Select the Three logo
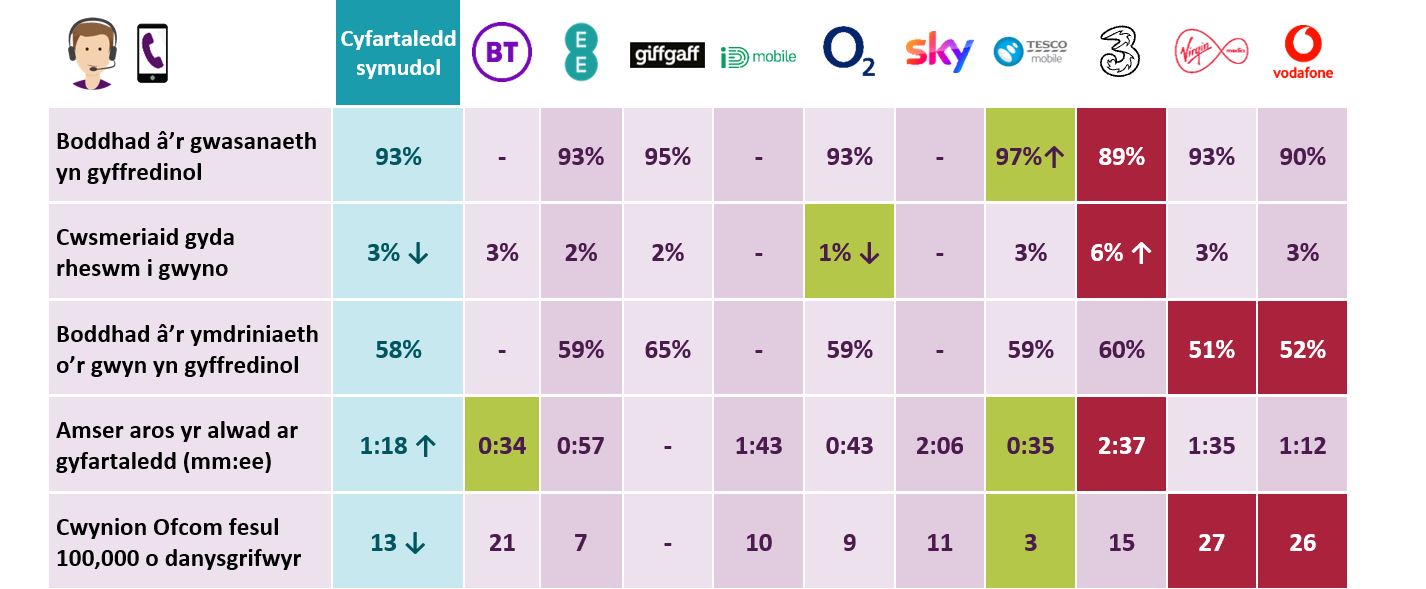Screen dimensions: 1426x589 point(1121,52)
